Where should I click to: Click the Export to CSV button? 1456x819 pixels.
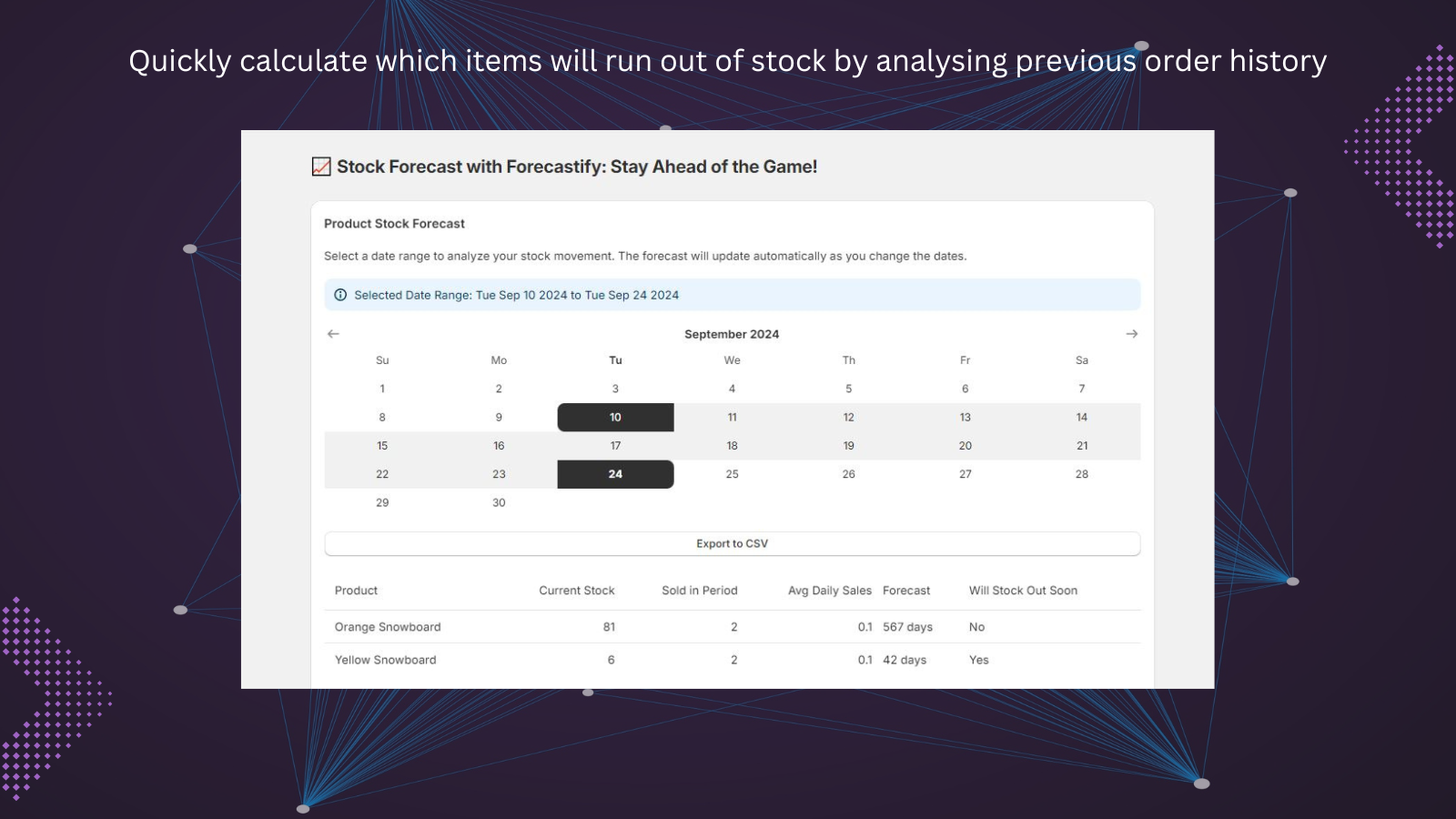pos(733,543)
